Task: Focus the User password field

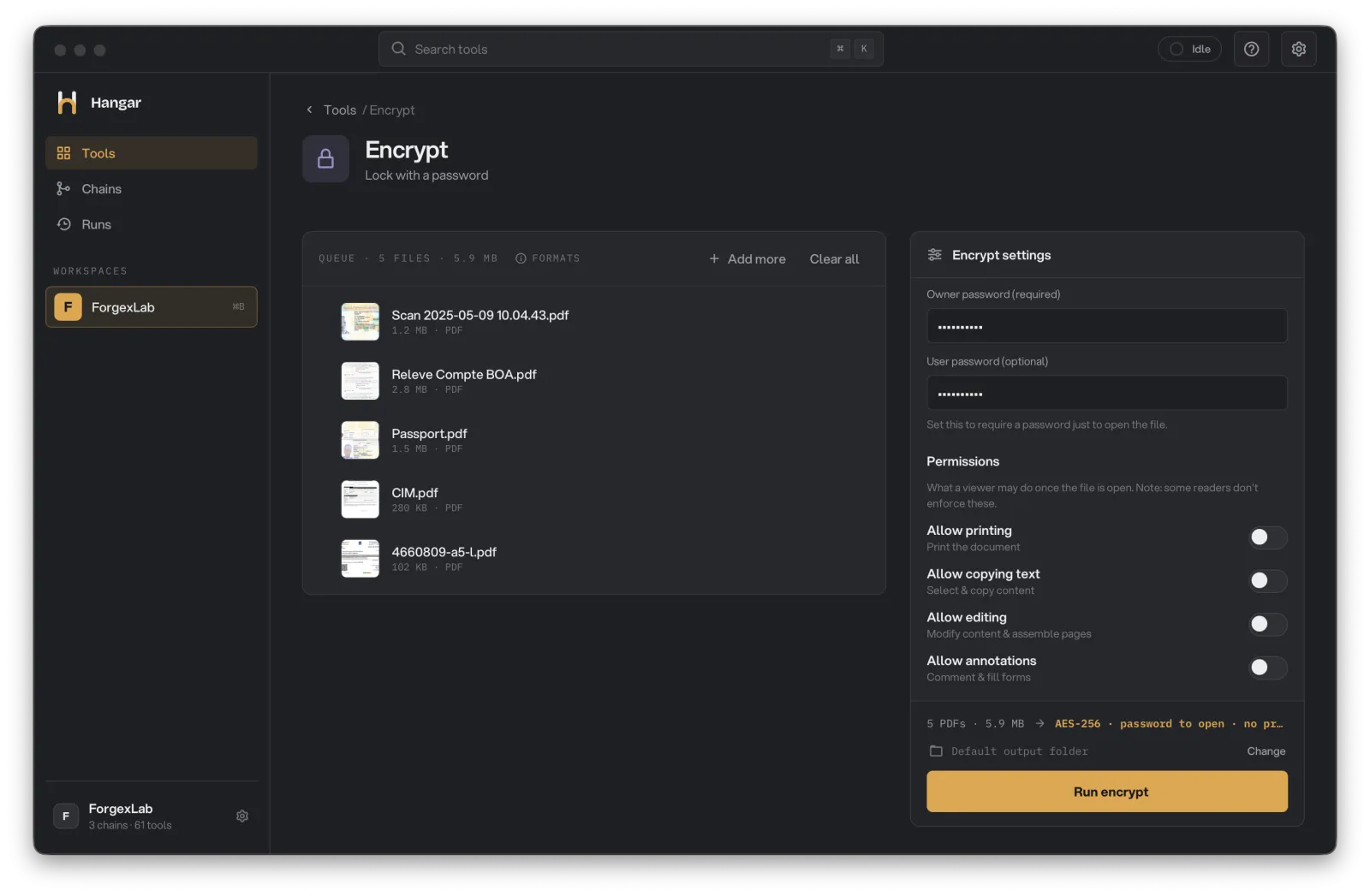Action: (x=1106, y=393)
